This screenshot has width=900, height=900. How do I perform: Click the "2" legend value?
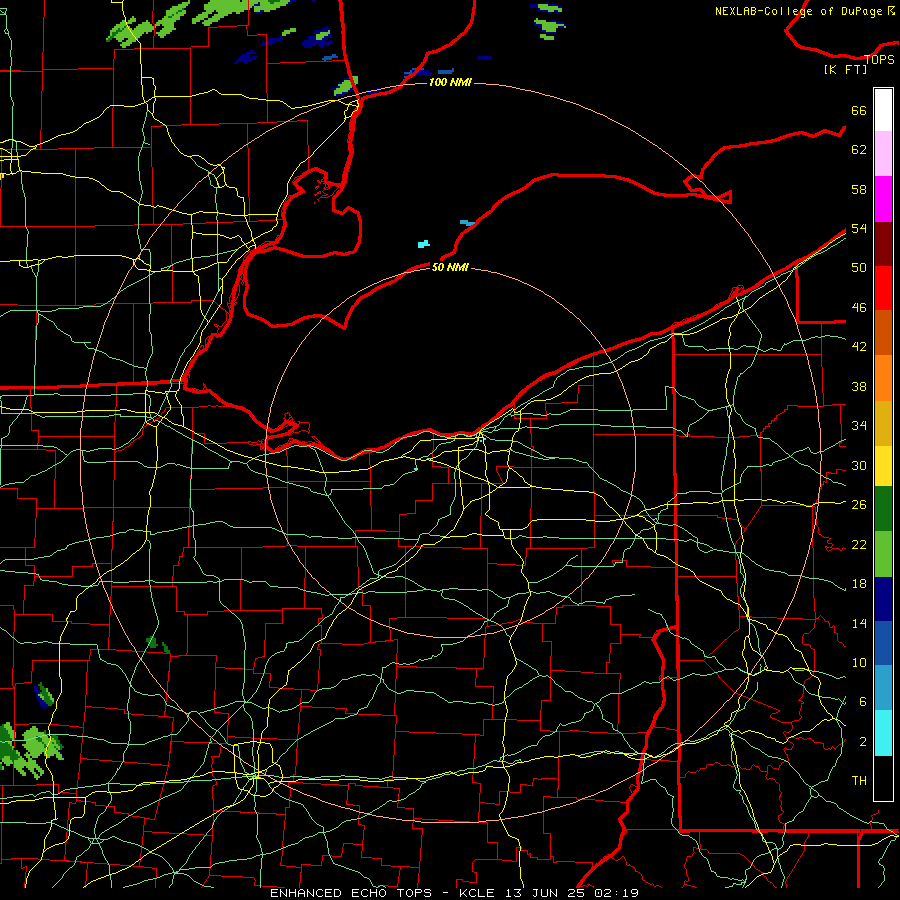[x=862, y=742]
